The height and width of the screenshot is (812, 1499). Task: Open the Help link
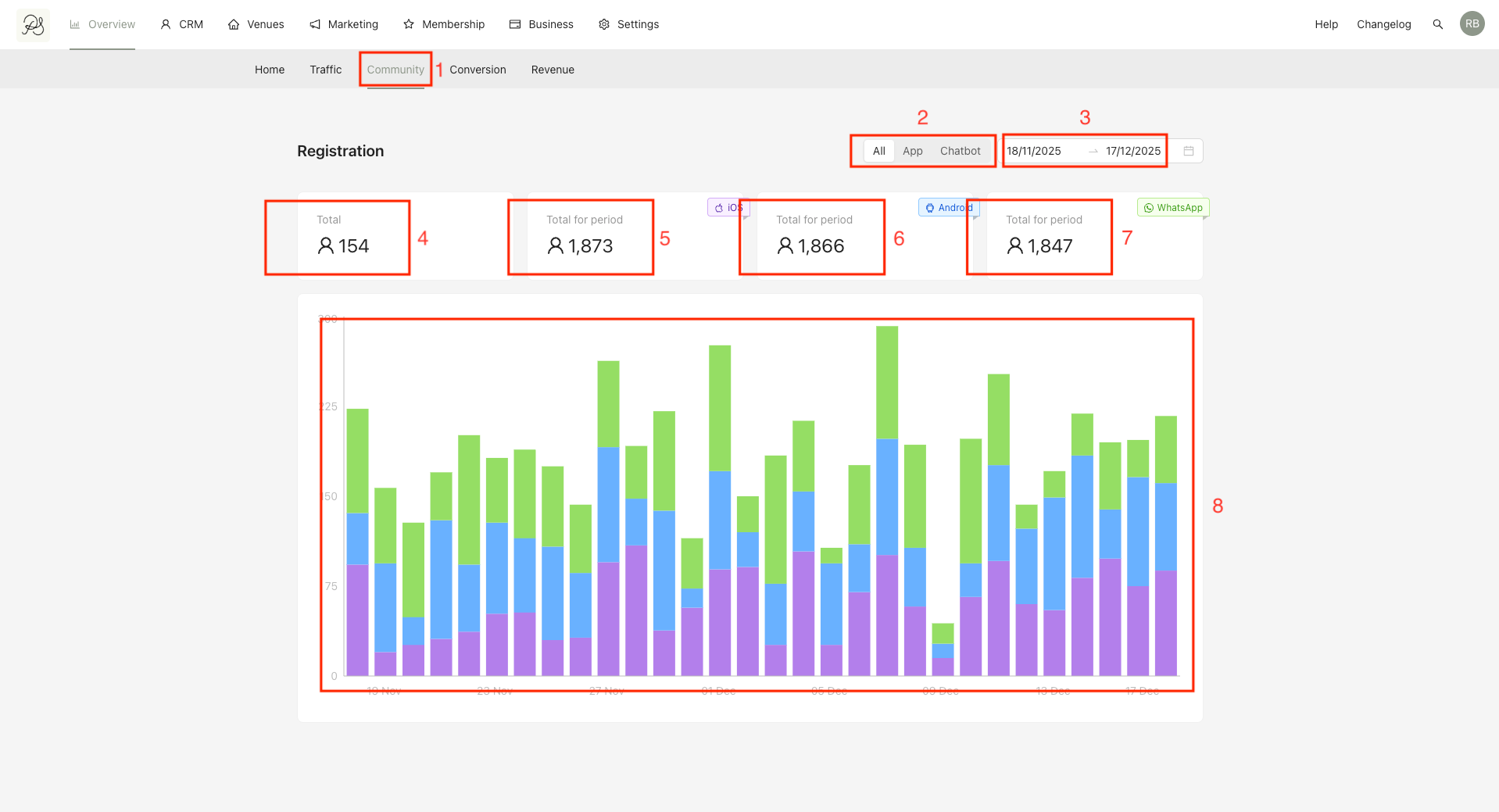tap(1326, 24)
